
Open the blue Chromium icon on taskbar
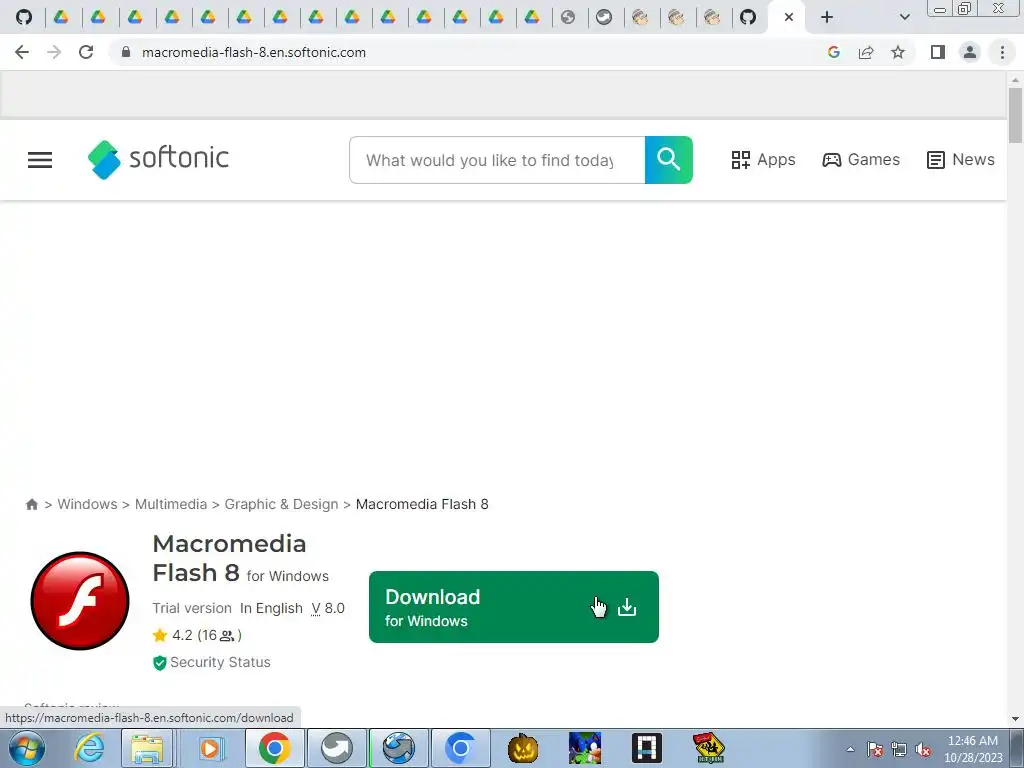460,748
